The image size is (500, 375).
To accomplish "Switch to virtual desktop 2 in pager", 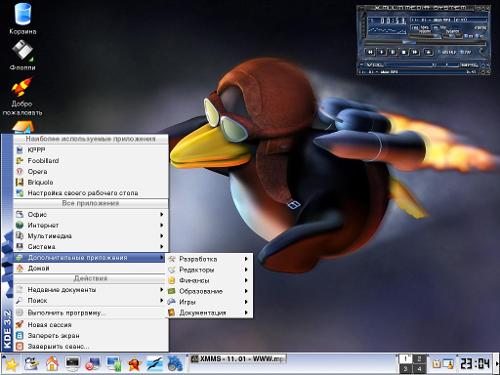I will coord(419,359).
